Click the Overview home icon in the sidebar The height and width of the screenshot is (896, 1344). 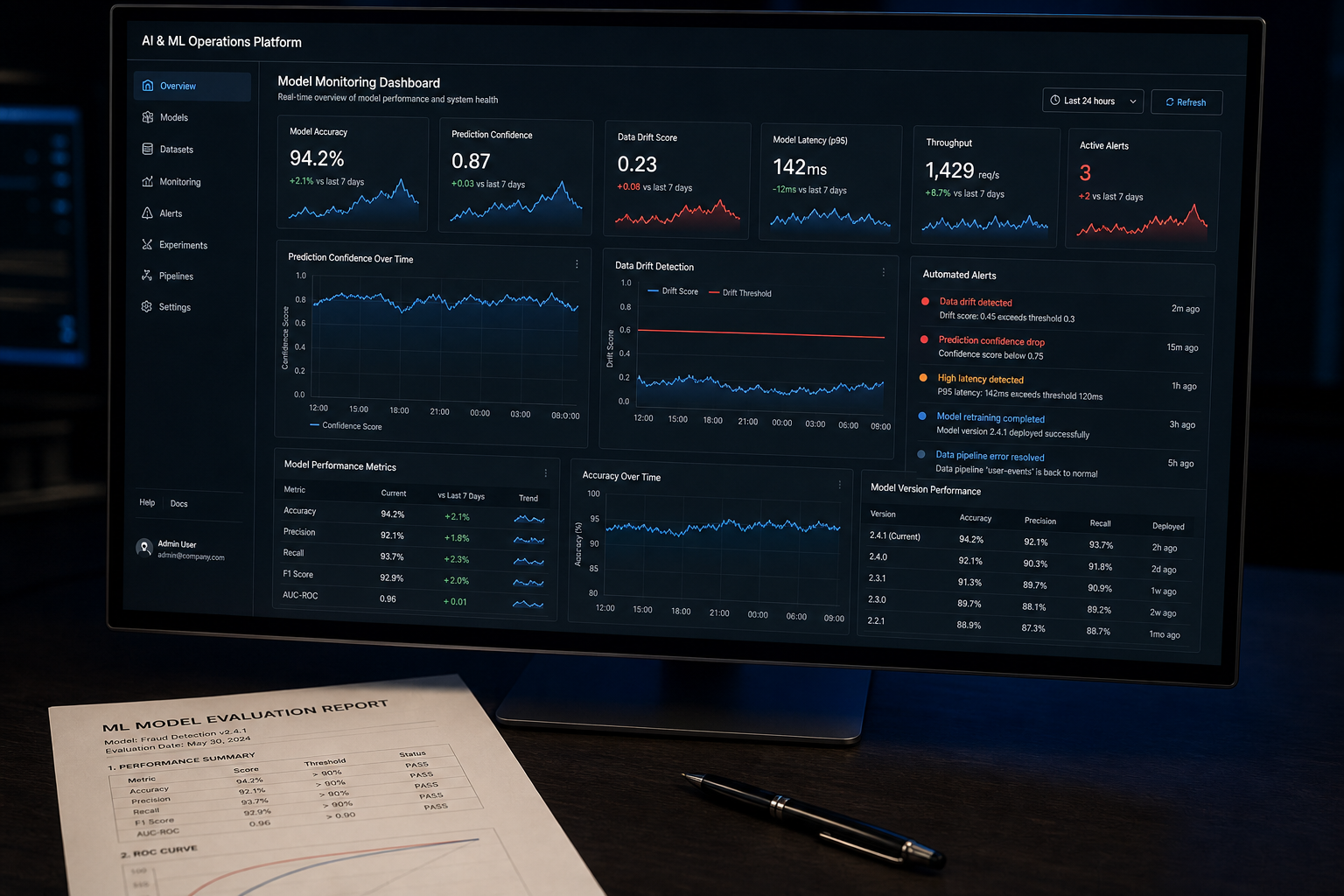(x=148, y=86)
